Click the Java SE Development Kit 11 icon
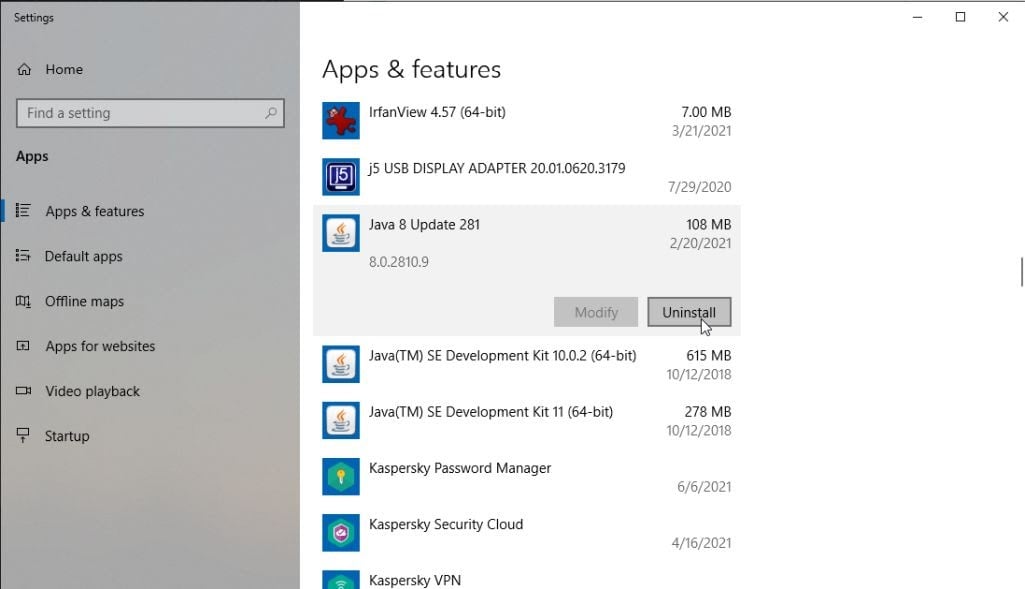Screen dimensions: 1025x589 (341, 420)
